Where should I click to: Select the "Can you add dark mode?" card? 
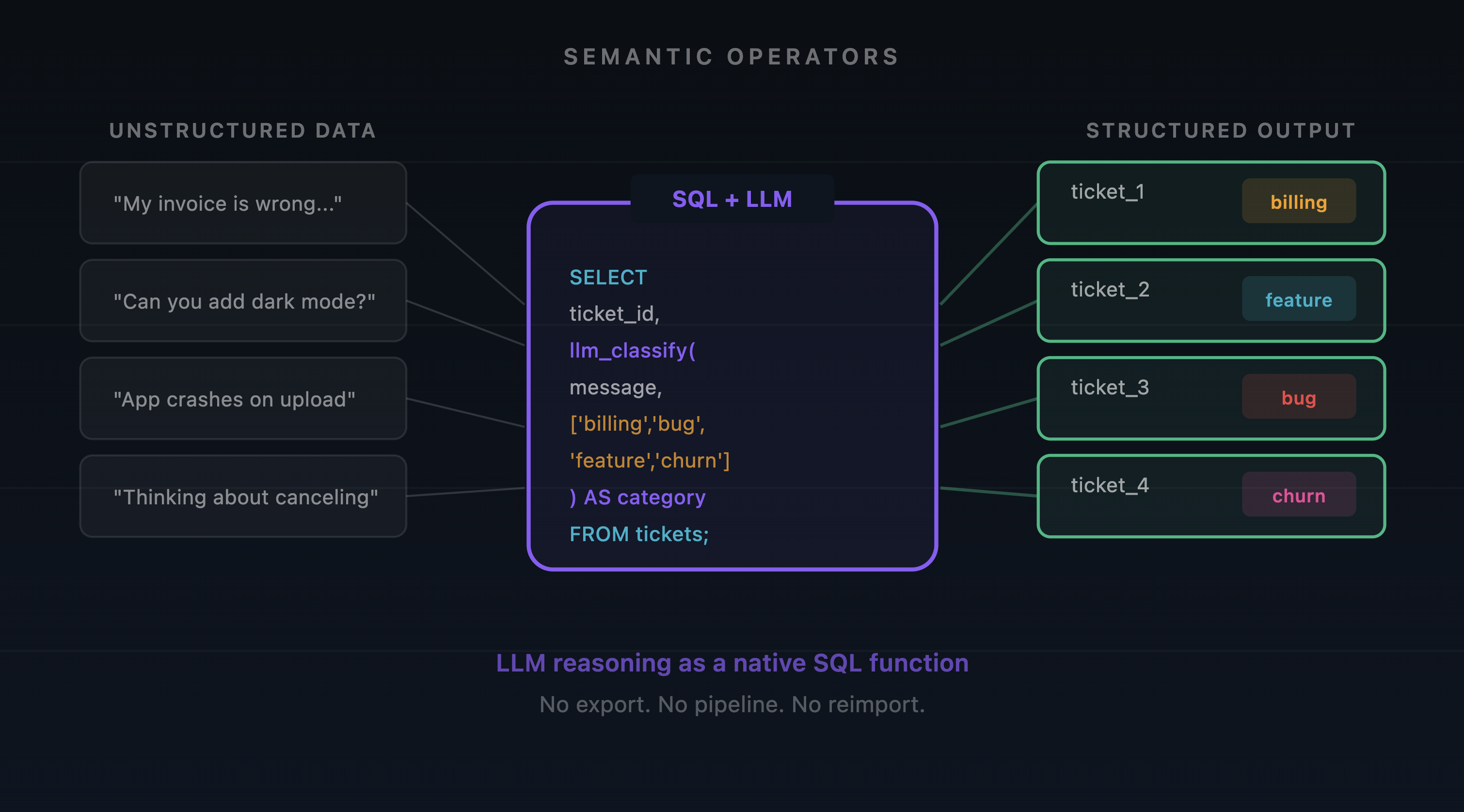point(243,301)
